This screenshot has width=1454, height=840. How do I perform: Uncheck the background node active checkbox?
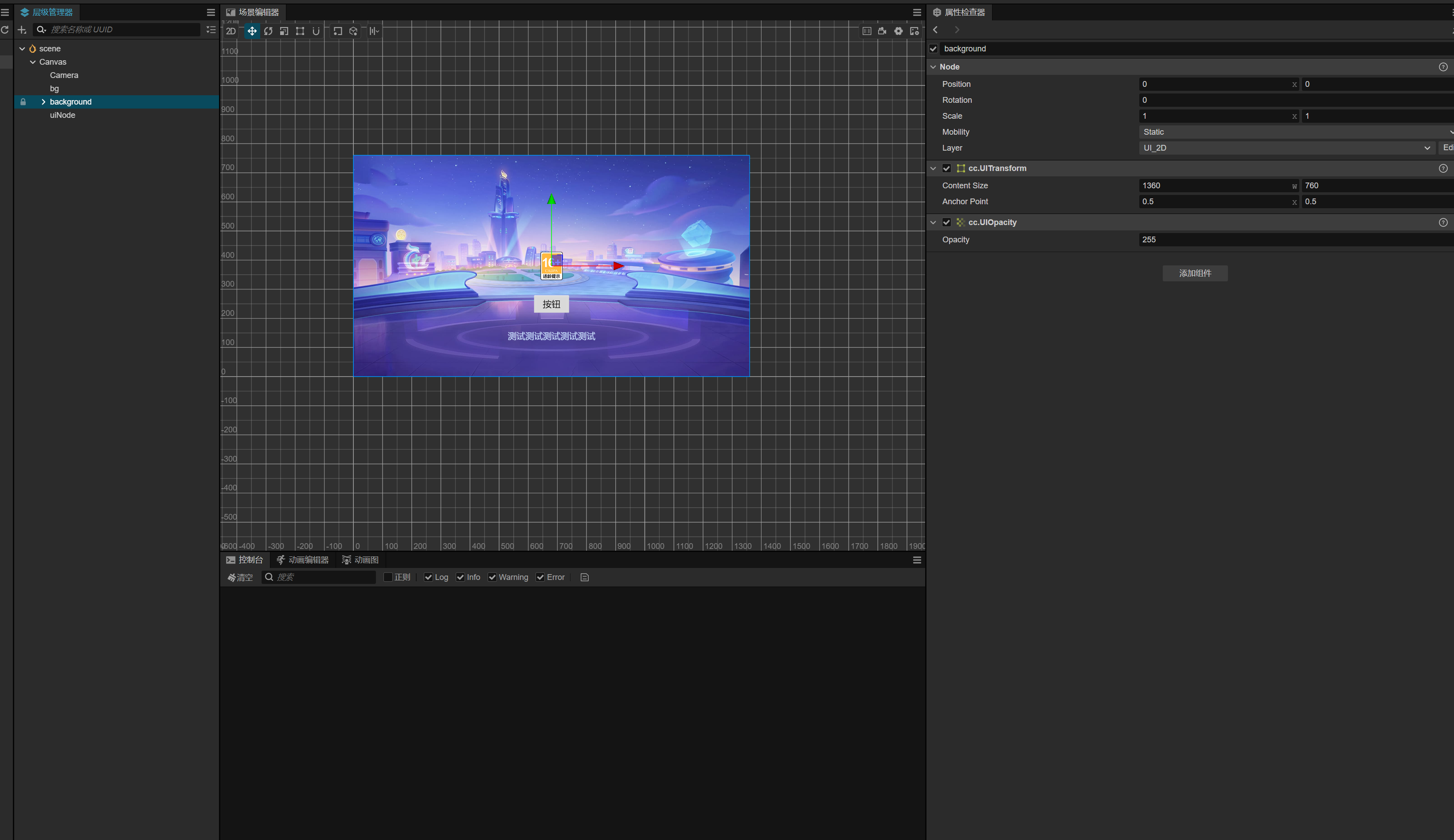(x=934, y=48)
